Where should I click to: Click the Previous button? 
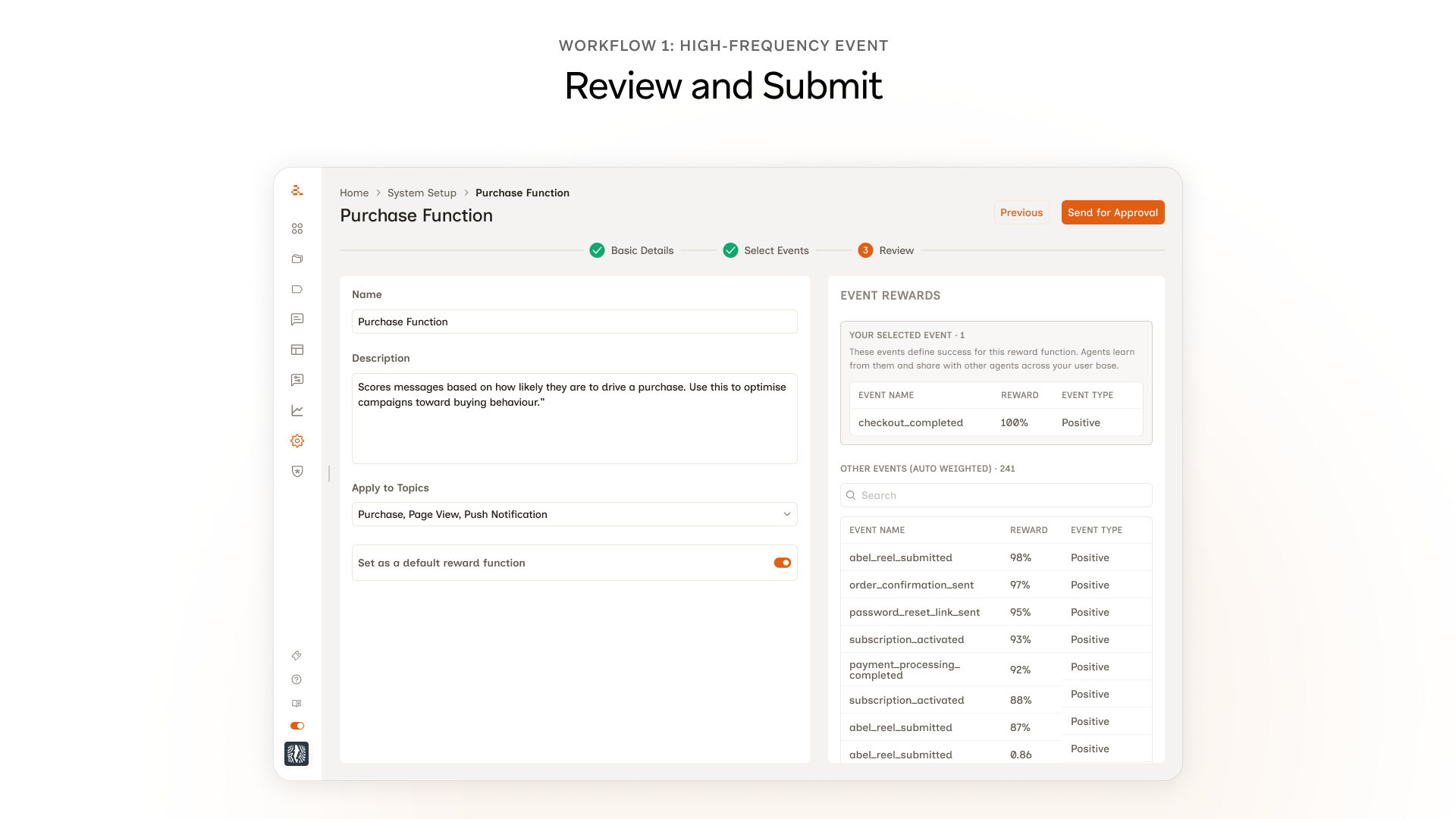[1021, 212]
